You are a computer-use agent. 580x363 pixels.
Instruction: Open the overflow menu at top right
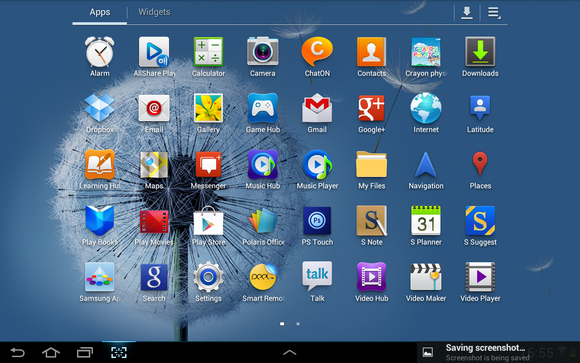(x=494, y=13)
